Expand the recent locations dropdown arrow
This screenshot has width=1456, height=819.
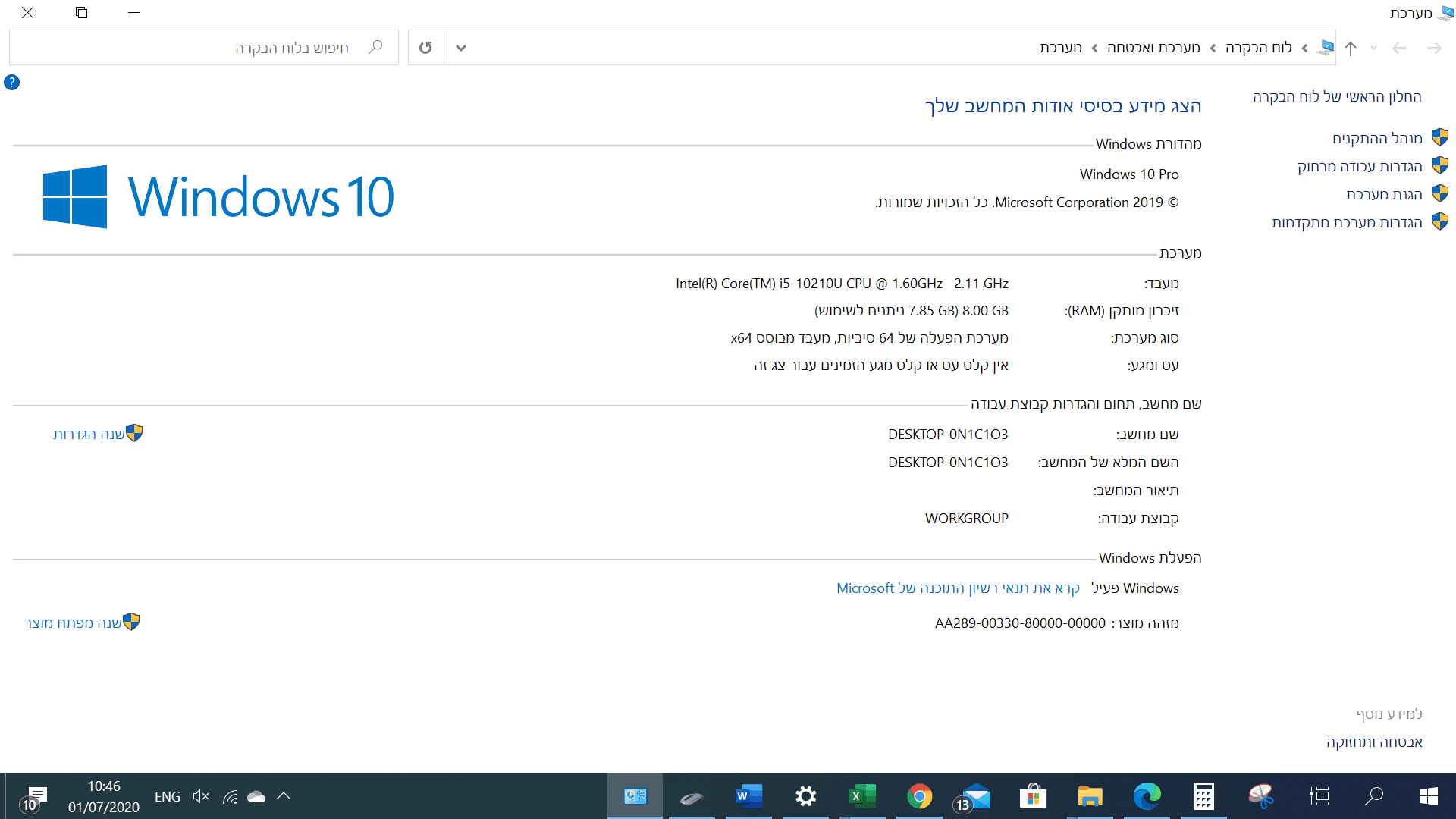1373,48
